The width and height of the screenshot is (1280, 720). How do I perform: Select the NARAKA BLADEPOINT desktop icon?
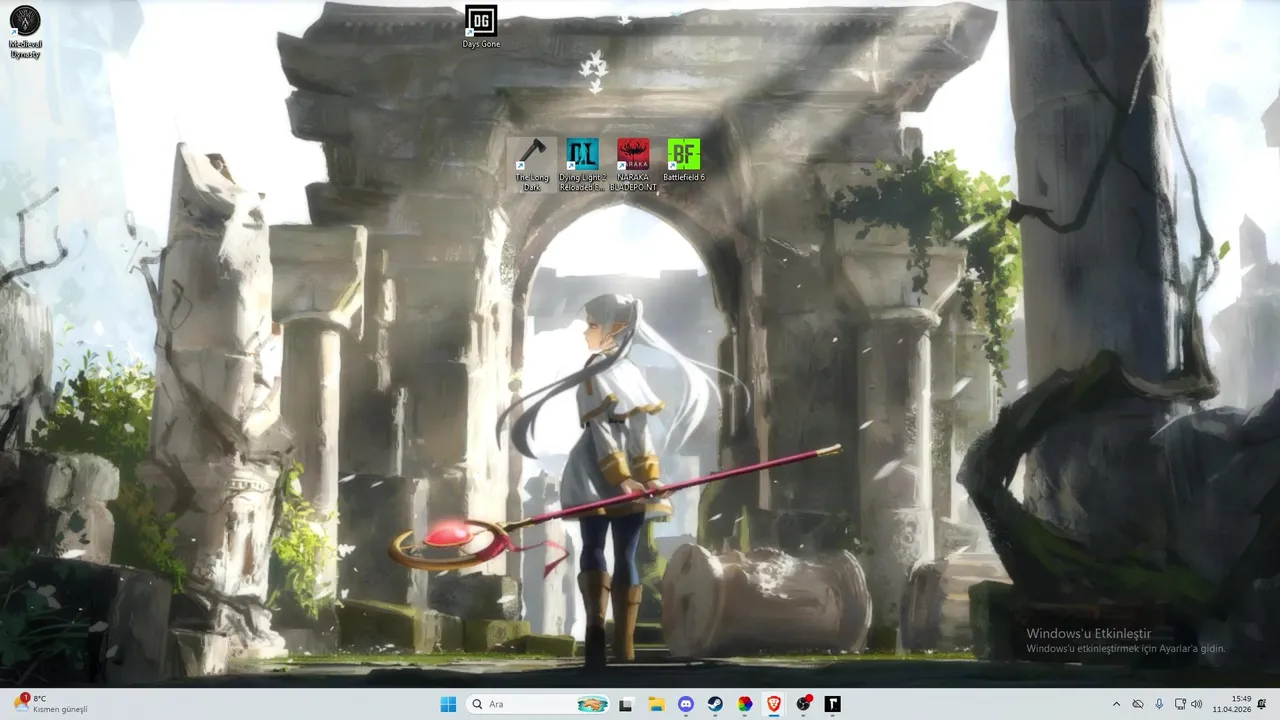[633, 164]
